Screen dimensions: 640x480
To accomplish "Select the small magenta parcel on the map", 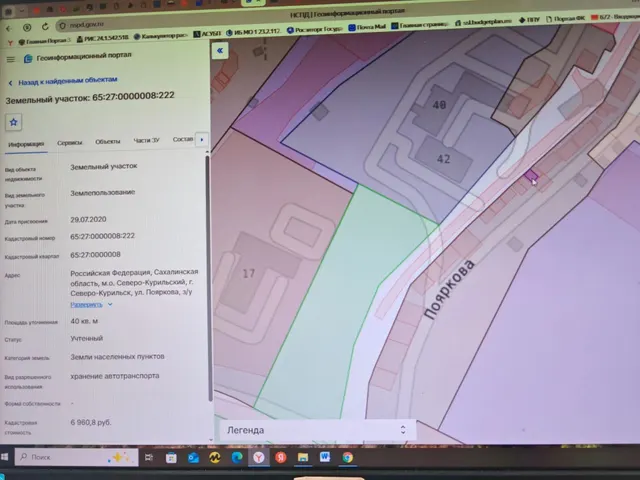I will click(531, 176).
